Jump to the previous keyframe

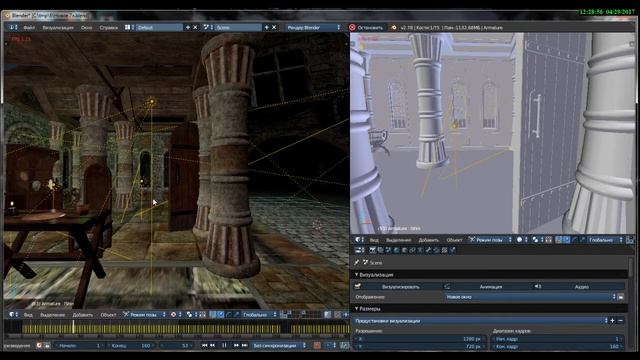[x=212, y=345]
